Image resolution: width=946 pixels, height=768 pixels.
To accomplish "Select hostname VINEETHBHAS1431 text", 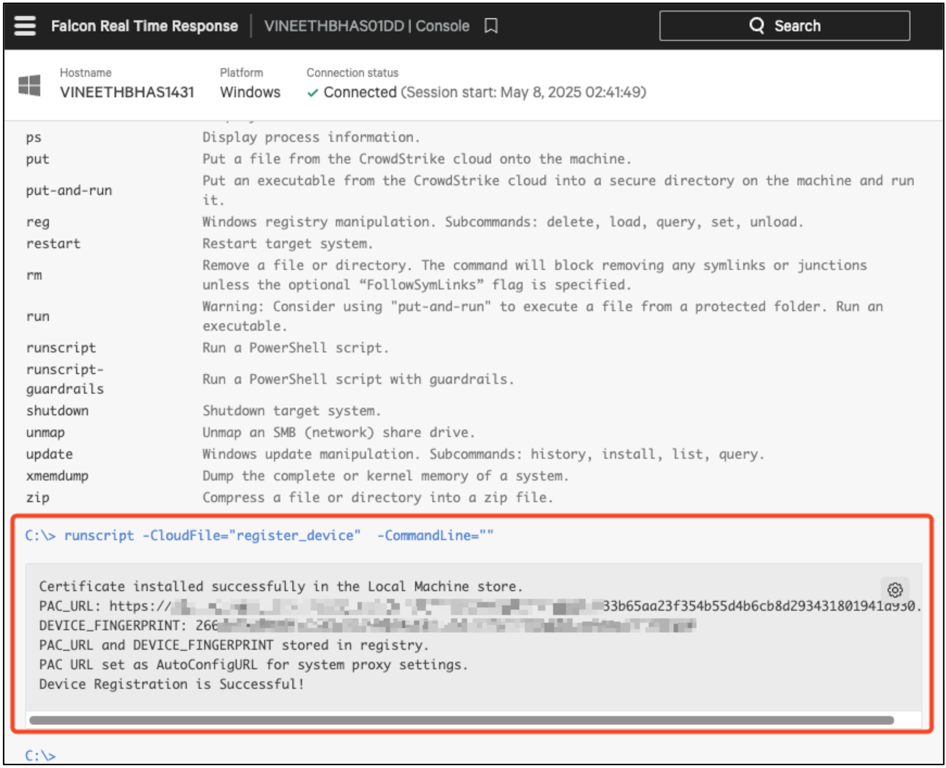I will point(127,92).
